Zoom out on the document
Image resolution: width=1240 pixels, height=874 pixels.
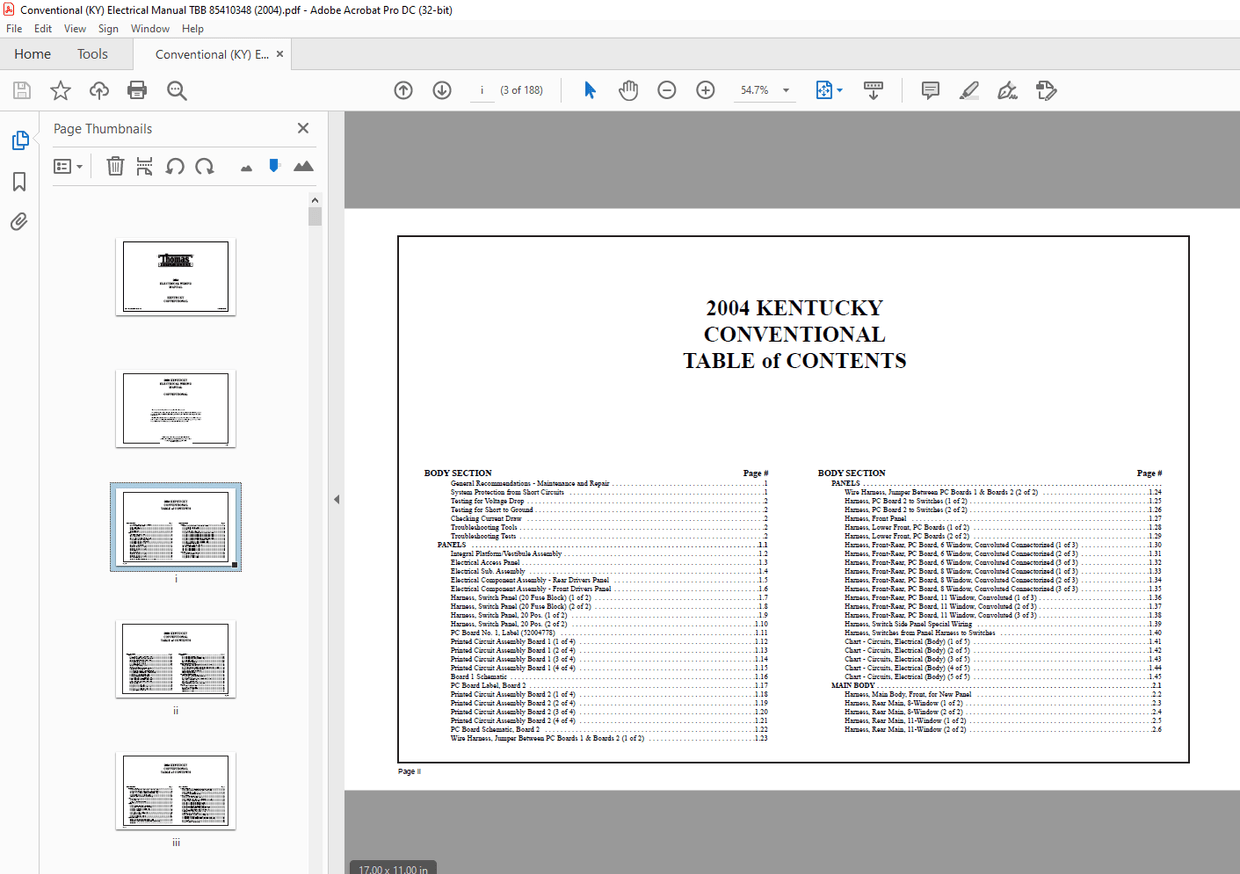(666, 90)
